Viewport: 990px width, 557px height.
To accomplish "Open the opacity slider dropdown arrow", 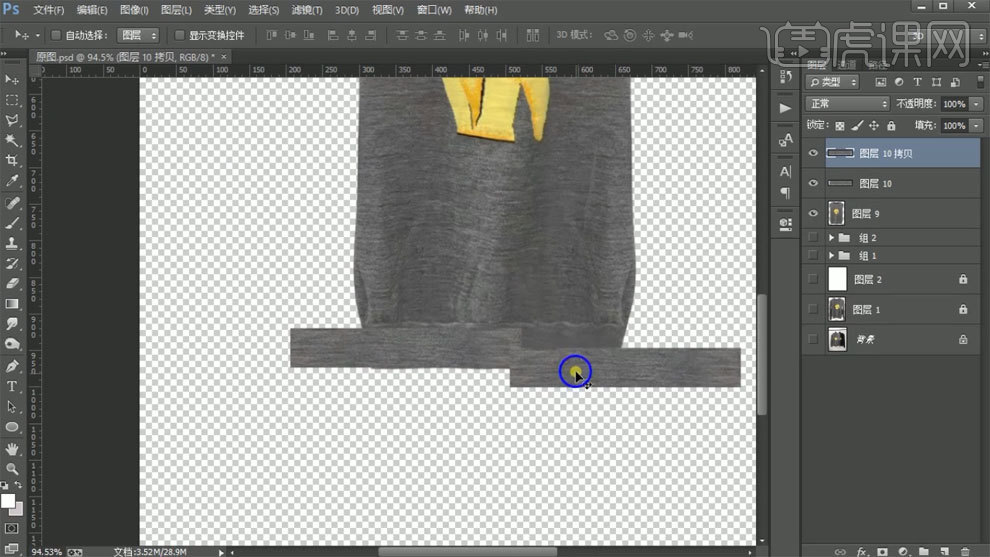I will (976, 104).
